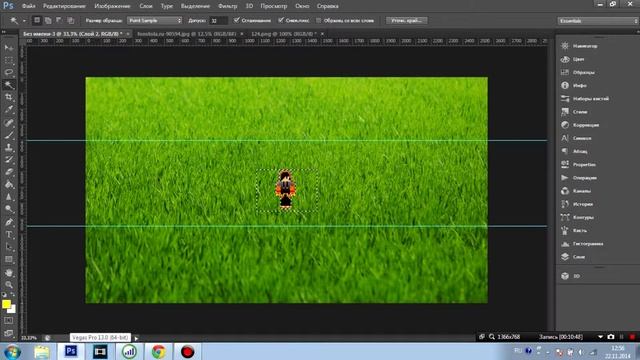Open the Изображение menu
This screenshot has width=640, height=360.
pyautogui.click(x=112, y=6)
